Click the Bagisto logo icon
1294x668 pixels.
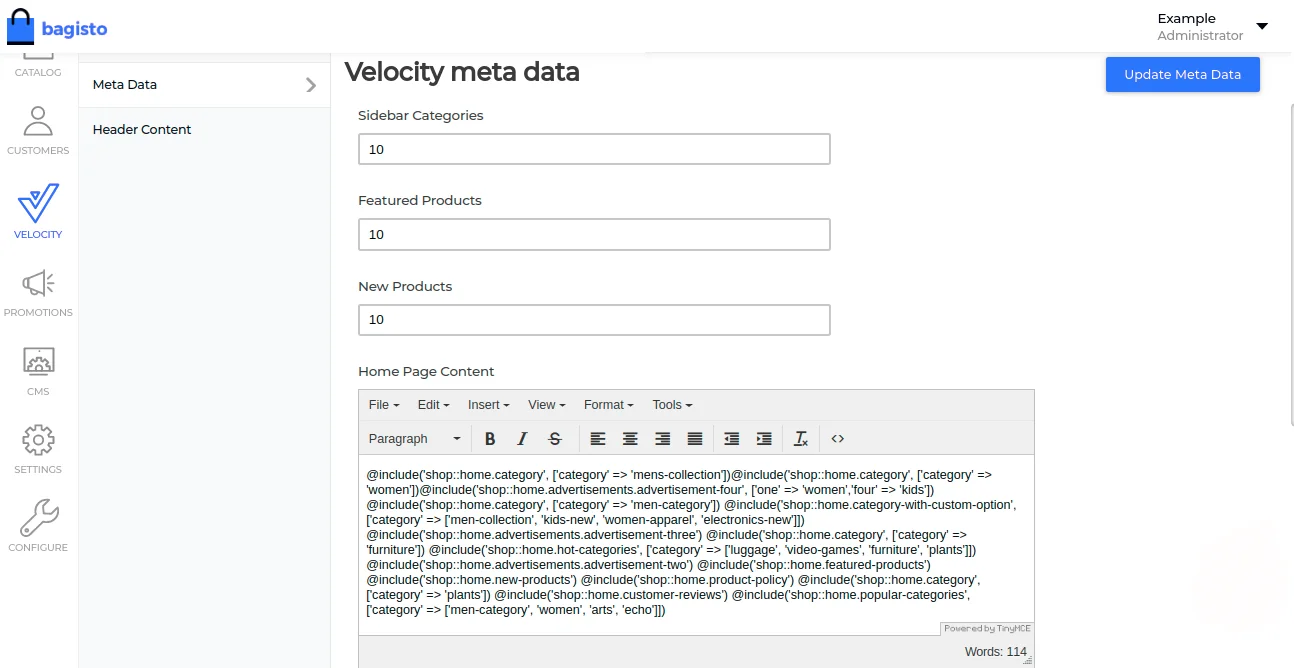coord(19,24)
